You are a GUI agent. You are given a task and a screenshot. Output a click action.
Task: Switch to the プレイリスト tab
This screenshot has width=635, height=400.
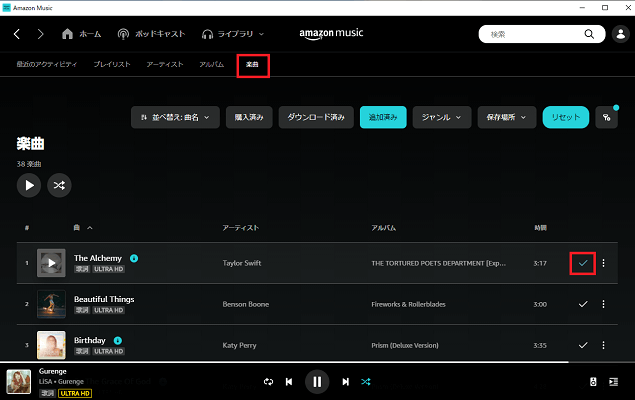click(x=112, y=64)
